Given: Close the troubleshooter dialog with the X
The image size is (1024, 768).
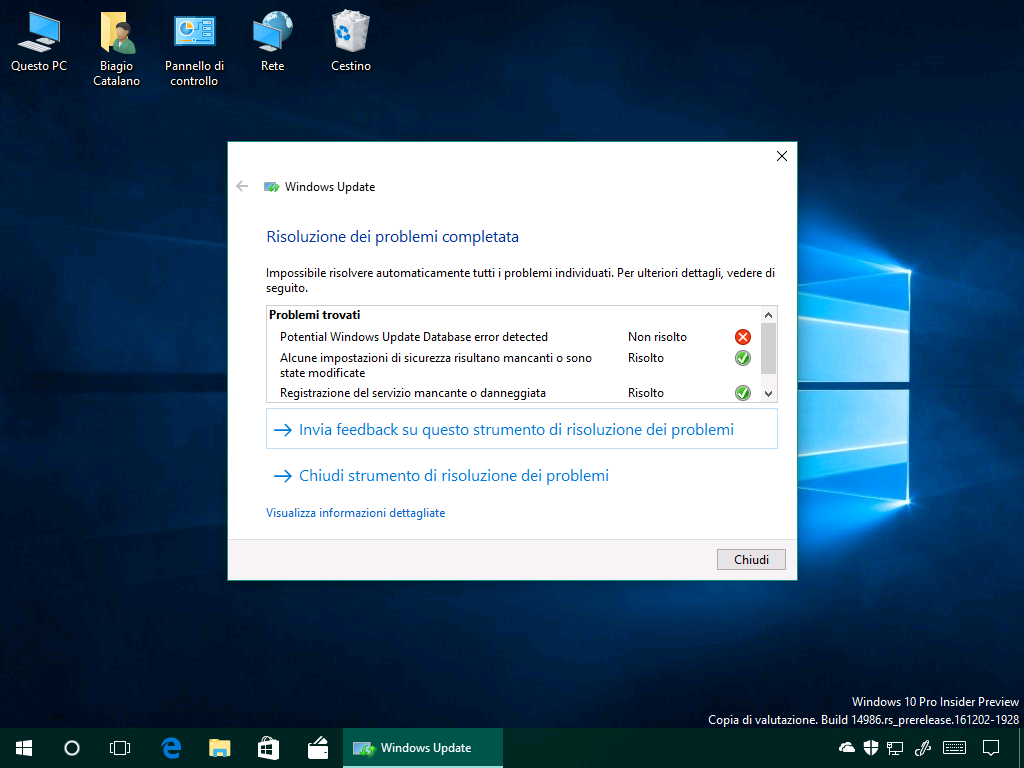Looking at the screenshot, I should click(782, 156).
